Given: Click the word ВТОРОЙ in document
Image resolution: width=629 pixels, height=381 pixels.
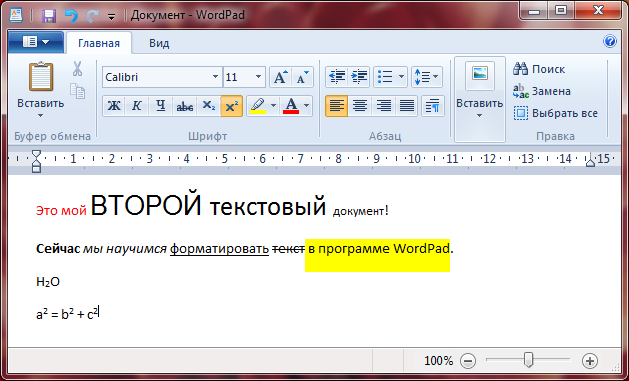Looking at the screenshot, I should (x=146, y=205).
